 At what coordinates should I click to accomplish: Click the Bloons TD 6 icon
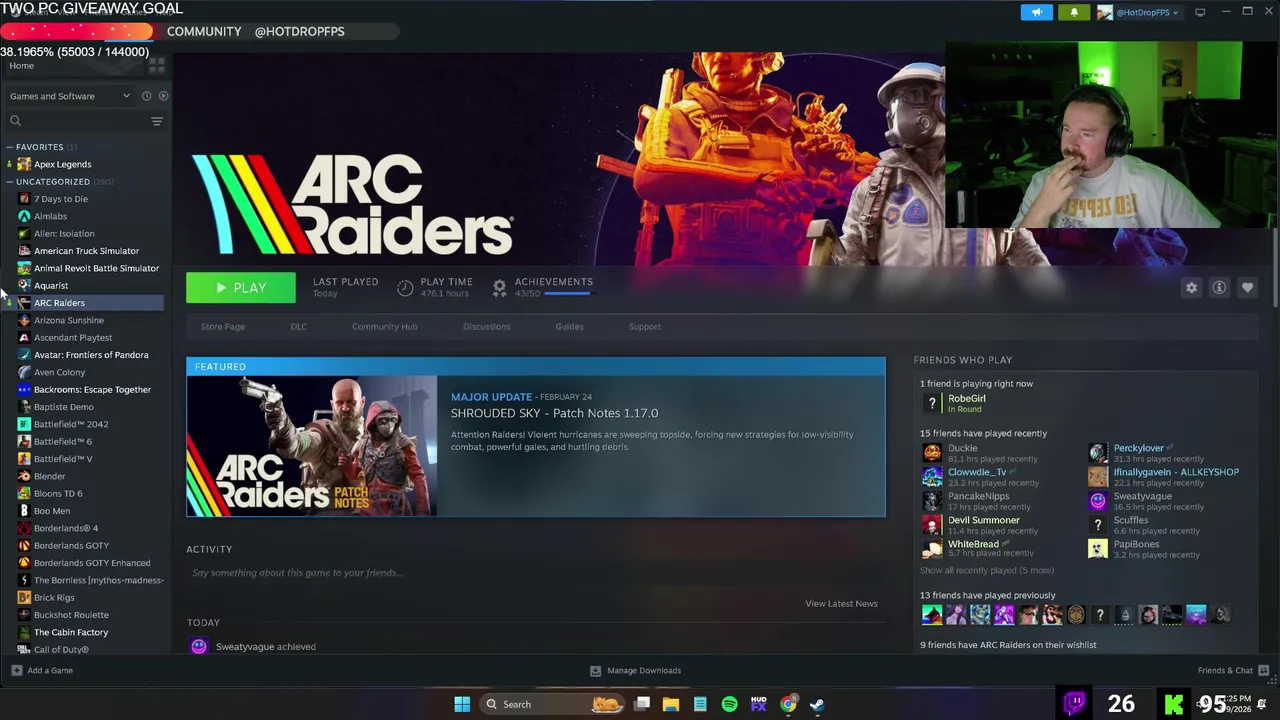[24, 493]
